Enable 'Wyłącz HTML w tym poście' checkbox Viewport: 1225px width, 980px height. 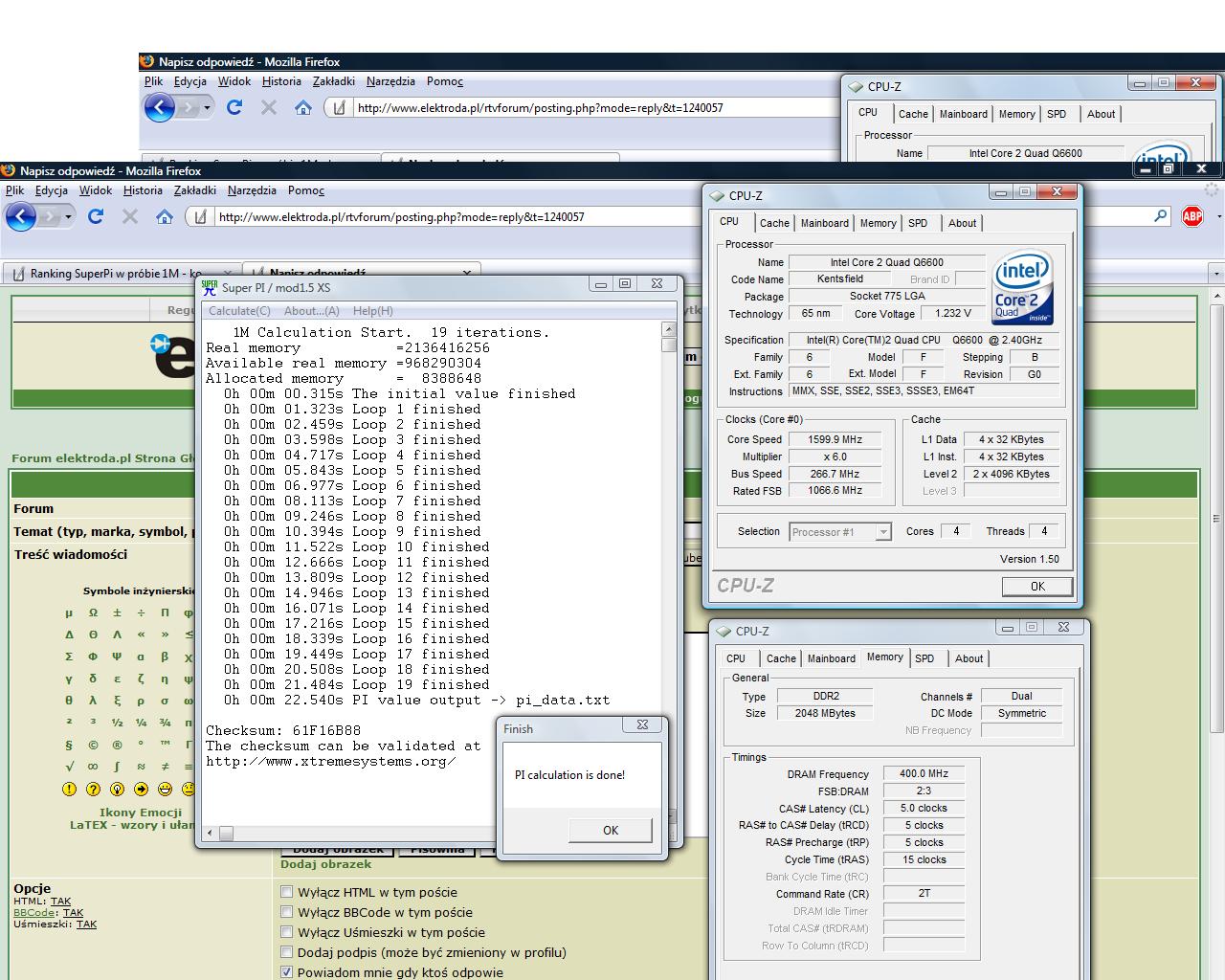click(286, 892)
